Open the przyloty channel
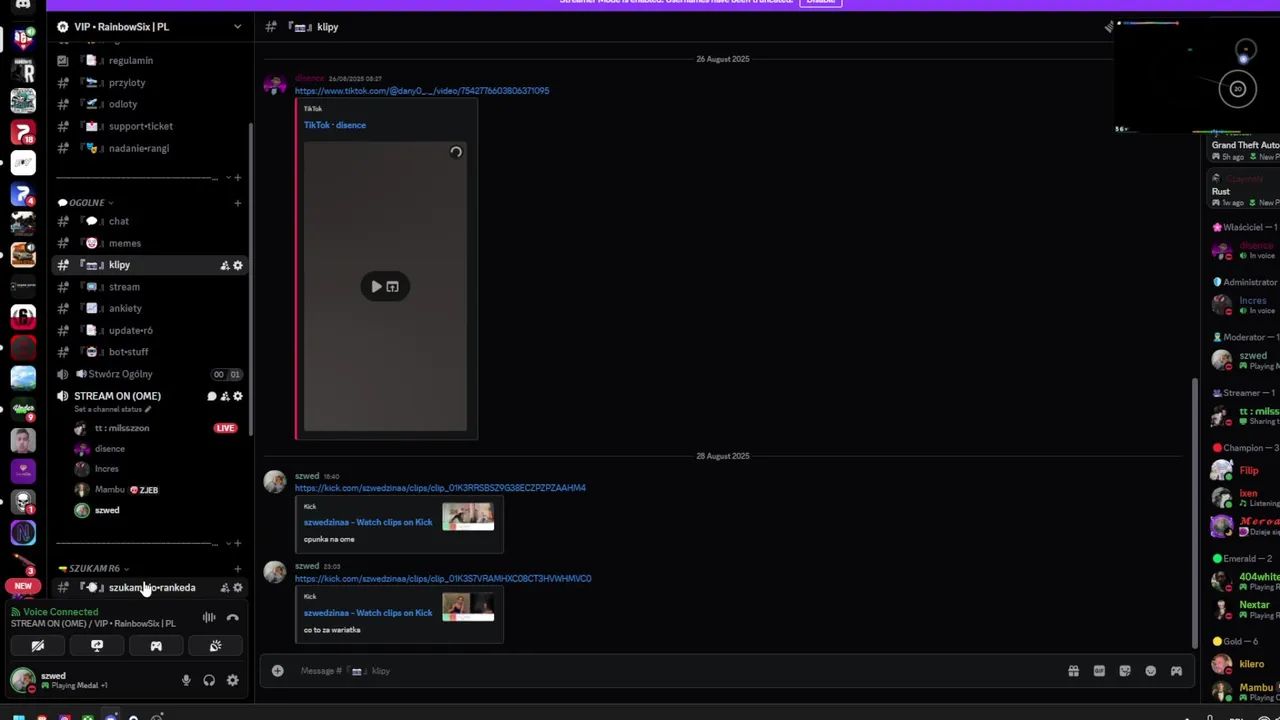 click(150, 83)
